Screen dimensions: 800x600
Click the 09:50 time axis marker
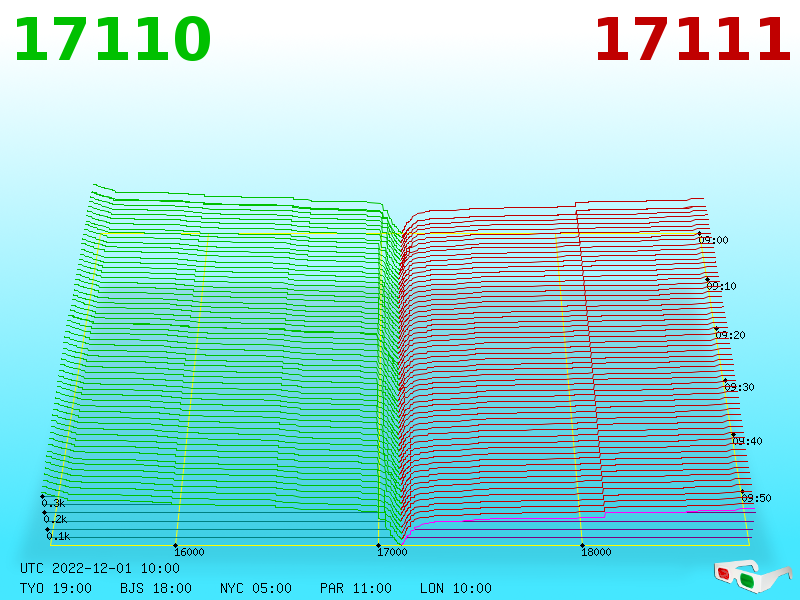[x=756, y=498]
